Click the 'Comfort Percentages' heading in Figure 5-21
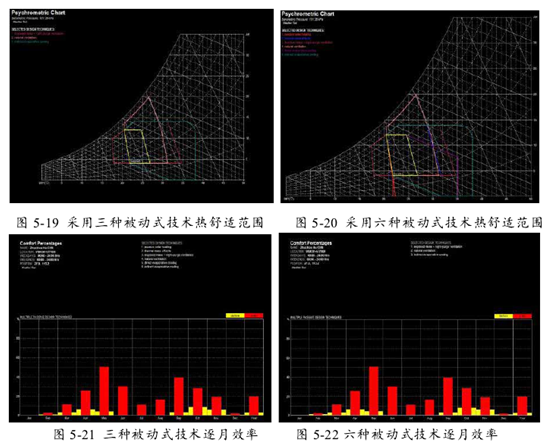The height and width of the screenshot is (448, 558). point(41,243)
